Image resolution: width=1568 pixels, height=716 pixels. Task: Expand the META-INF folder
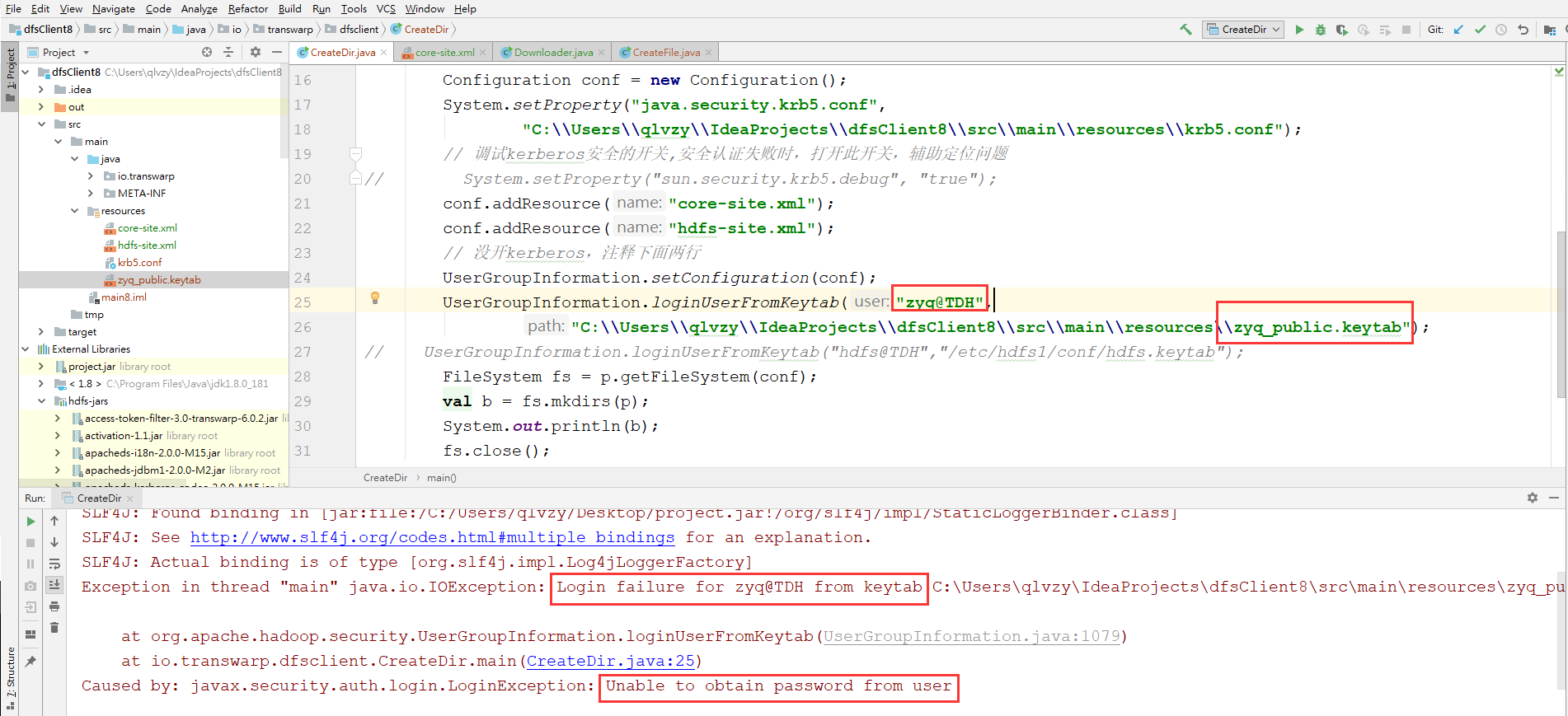(x=91, y=194)
